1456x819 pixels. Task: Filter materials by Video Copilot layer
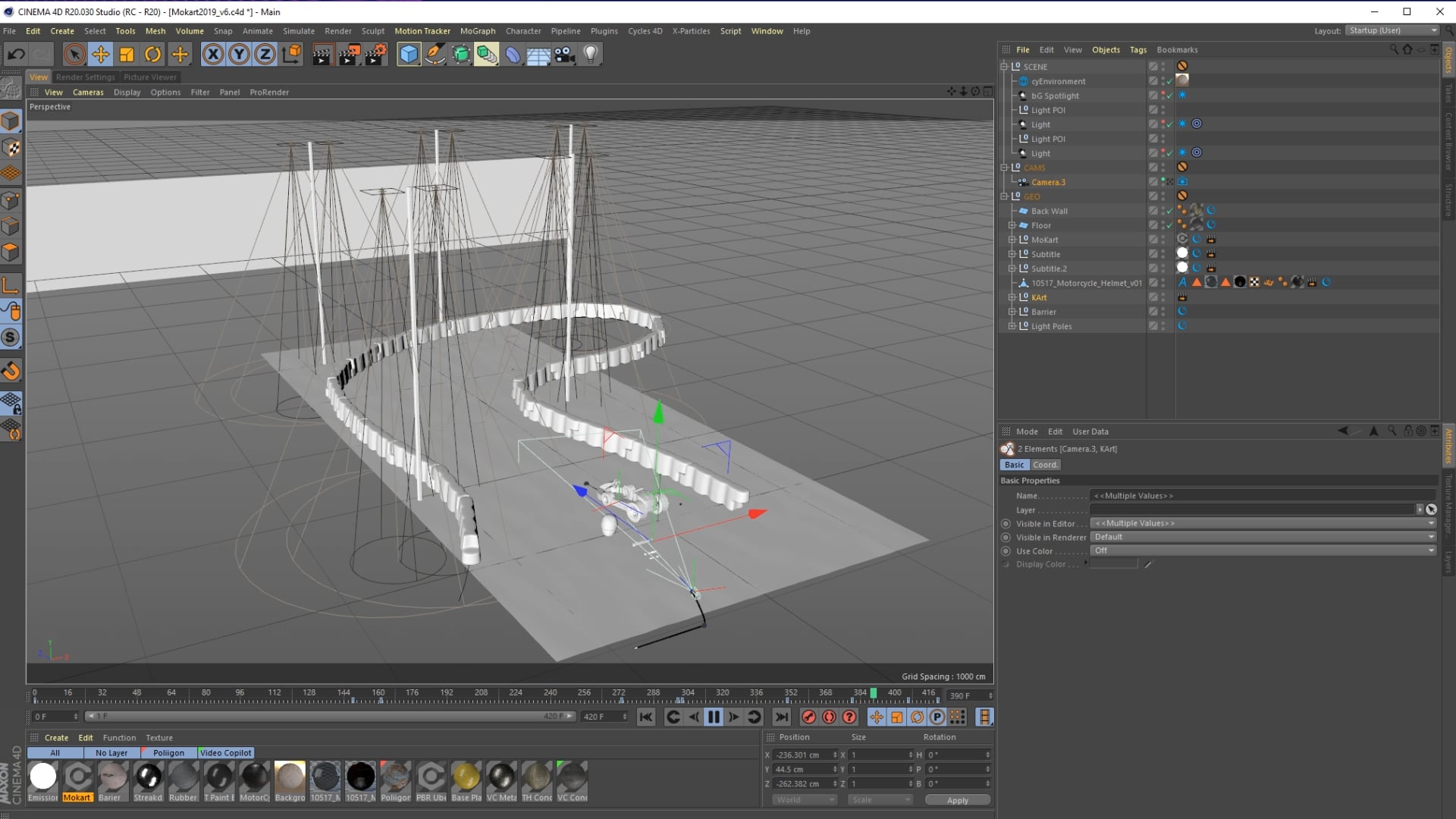click(x=225, y=753)
